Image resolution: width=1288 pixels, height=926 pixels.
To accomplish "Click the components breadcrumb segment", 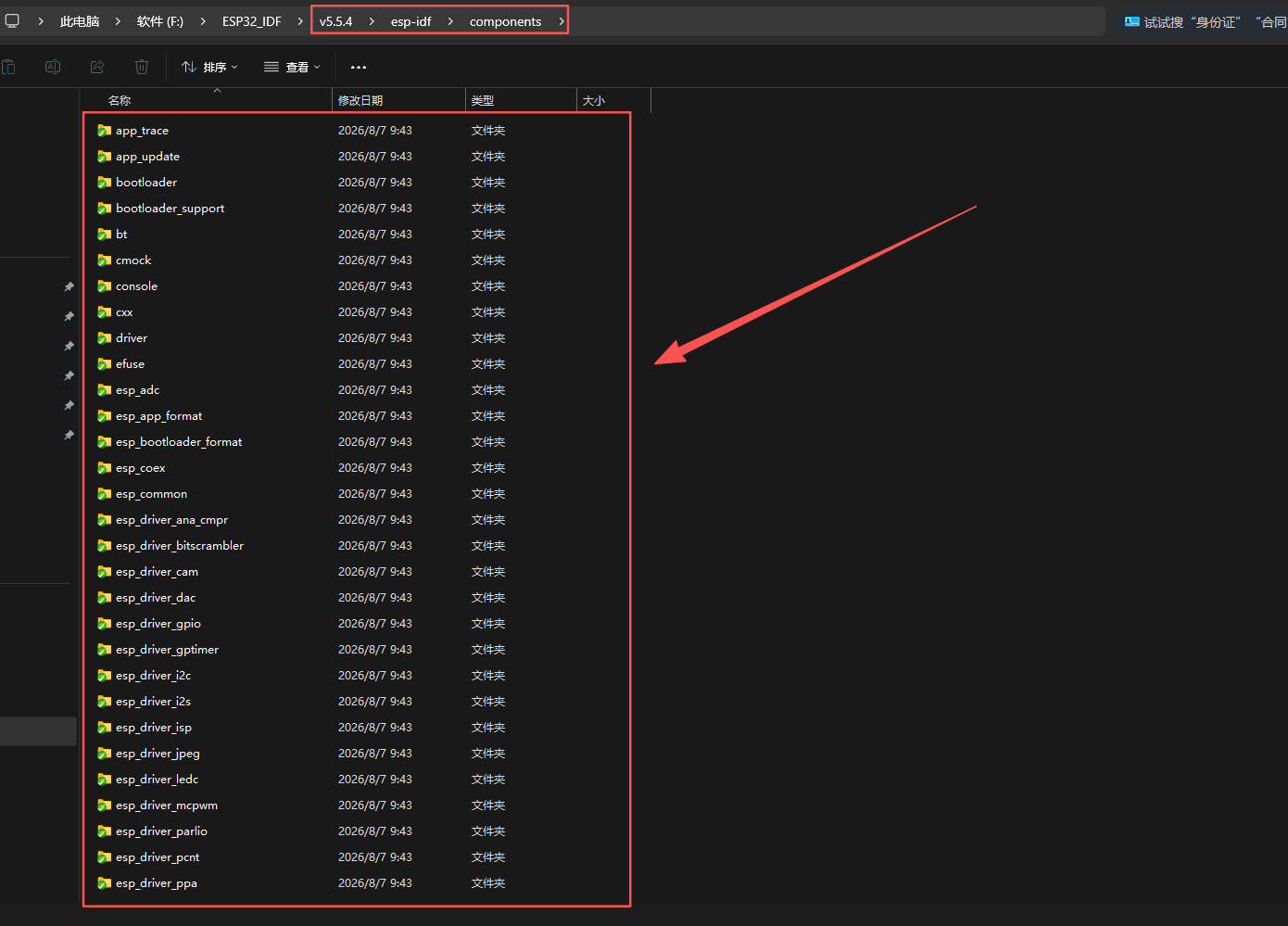I will (505, 21).
